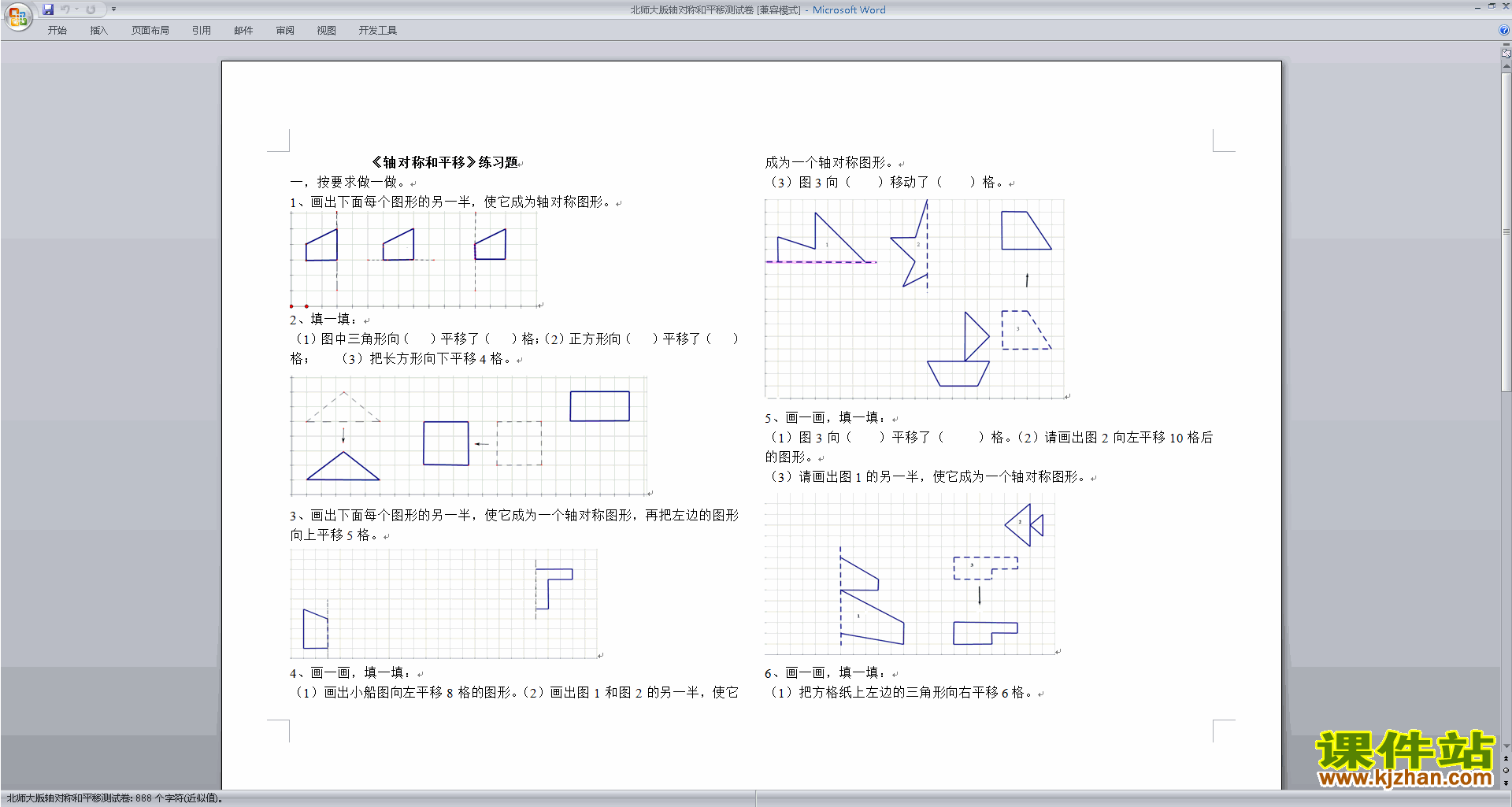Open the Select Browse Object circle button
Image resolution: width=1512 pixels, height=807 pixels.
click(x=1506, y=771)
